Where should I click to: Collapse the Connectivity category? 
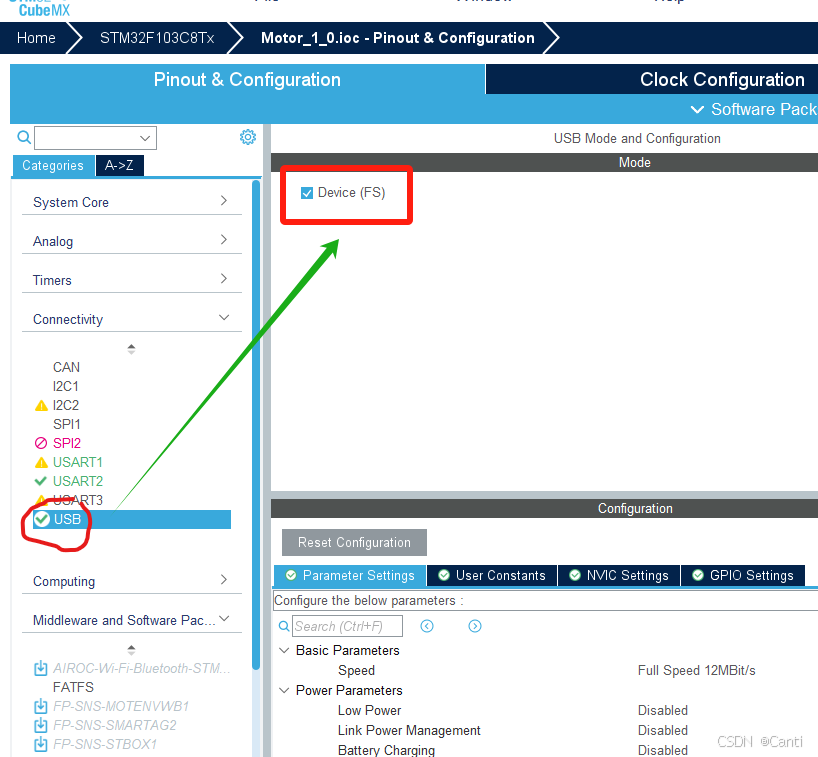point(131,319)
